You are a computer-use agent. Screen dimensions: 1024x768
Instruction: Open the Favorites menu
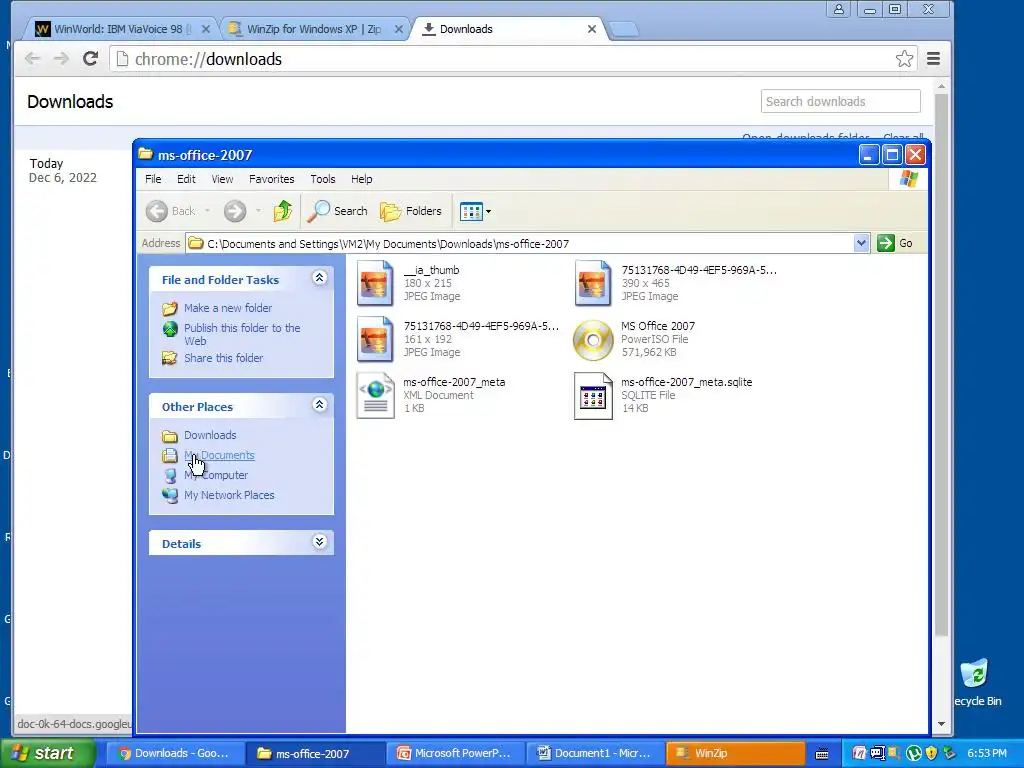point(272,179)
